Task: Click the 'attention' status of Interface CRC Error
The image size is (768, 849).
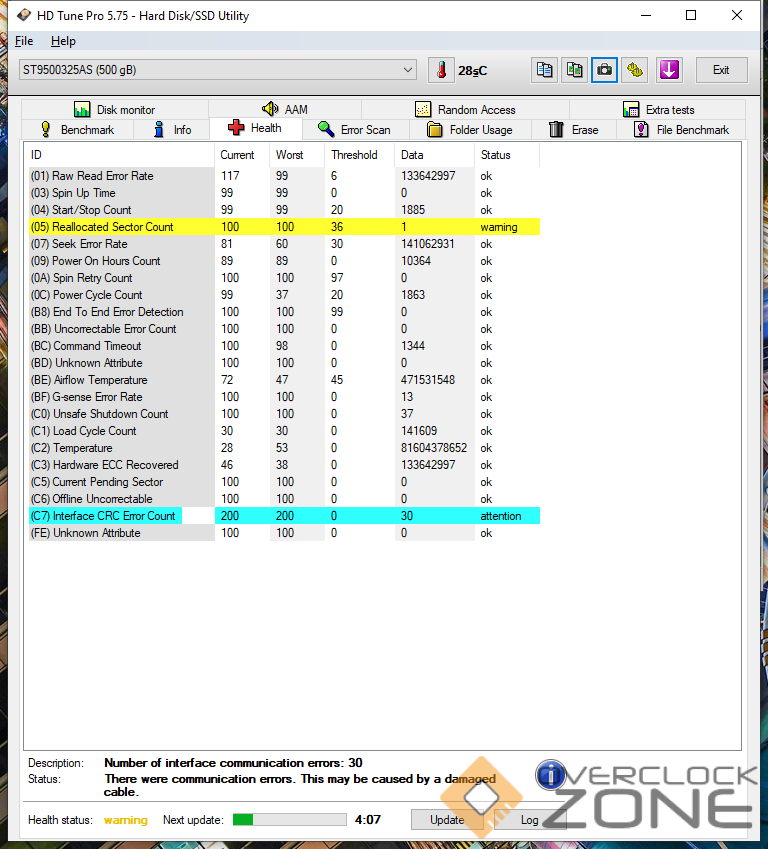Action: [x=501, y=516]
